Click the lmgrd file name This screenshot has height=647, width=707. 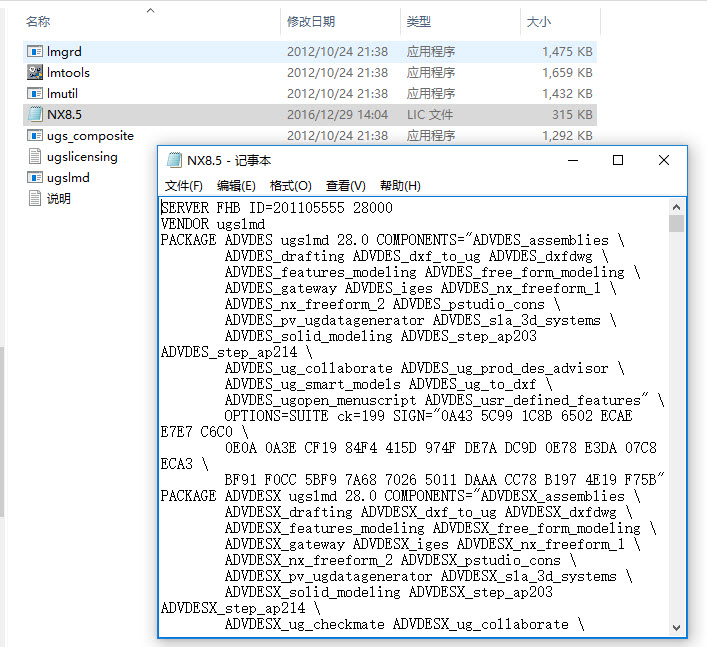(x=64, y=51)
